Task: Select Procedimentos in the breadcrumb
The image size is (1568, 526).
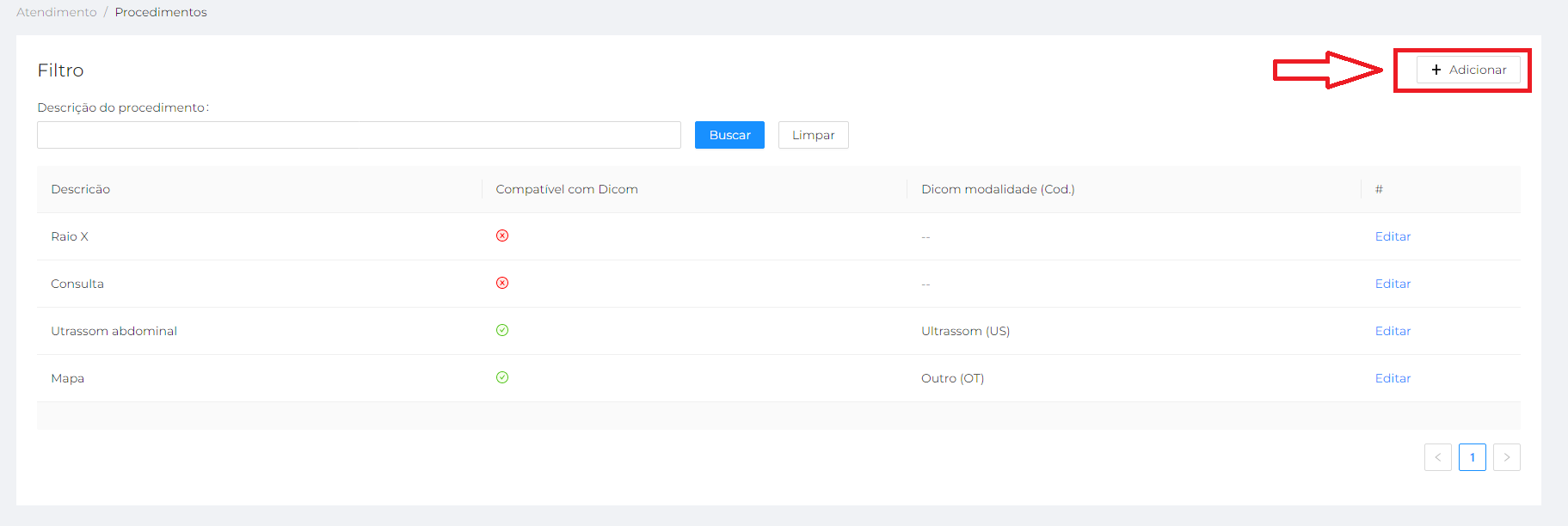Action: (x=161, y=12)
